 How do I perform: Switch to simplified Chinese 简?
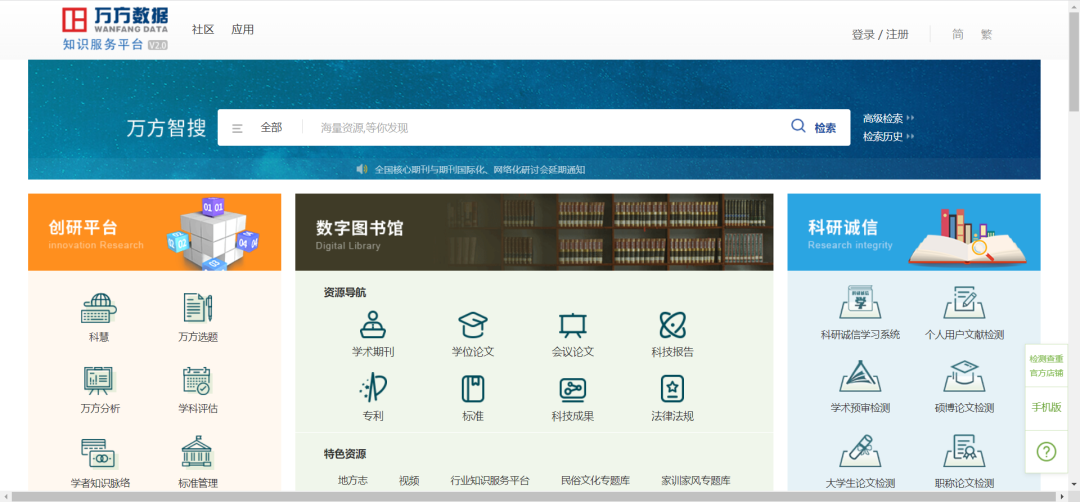957,34
